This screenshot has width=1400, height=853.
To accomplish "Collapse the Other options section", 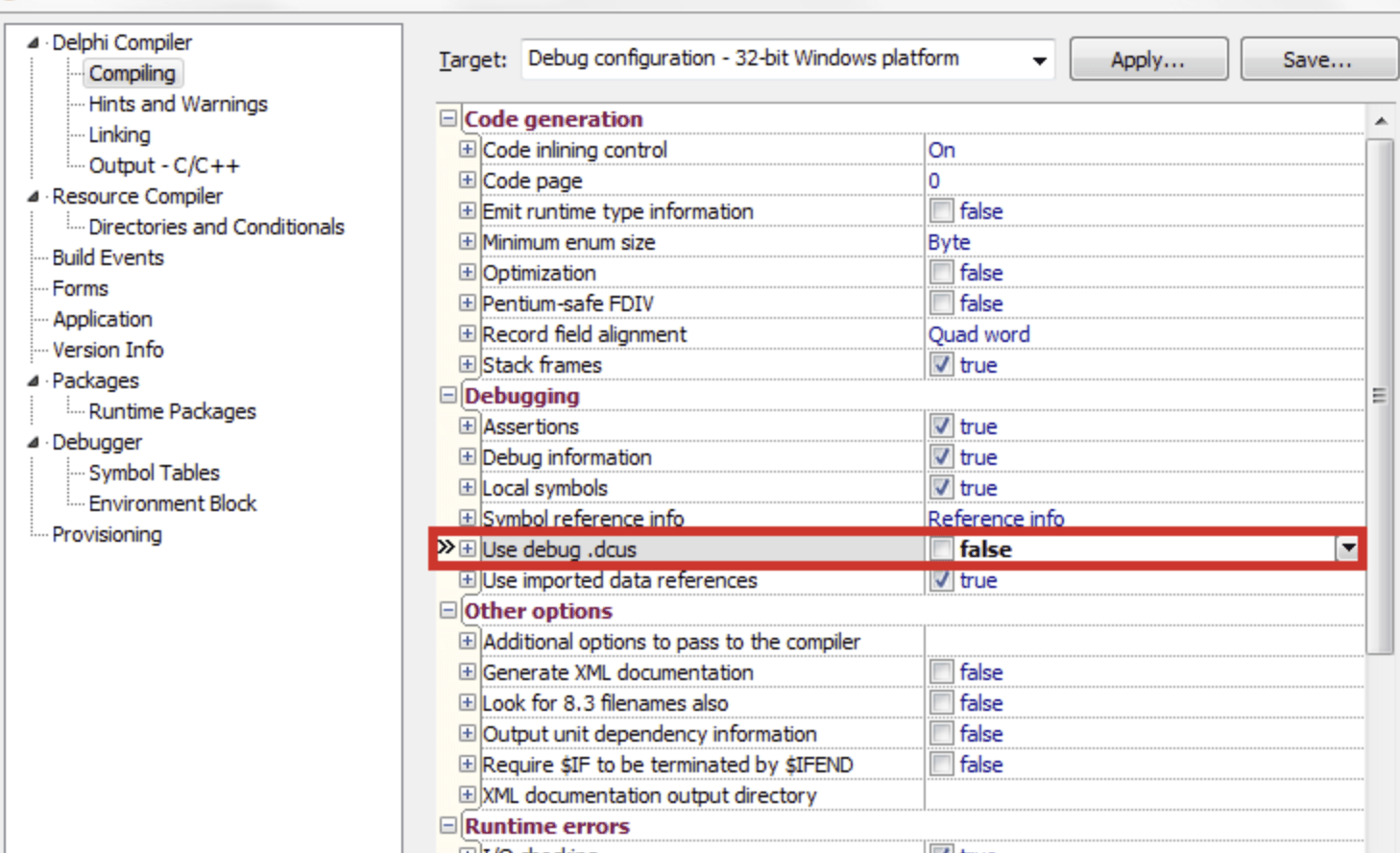I will [x=448, y=610].
